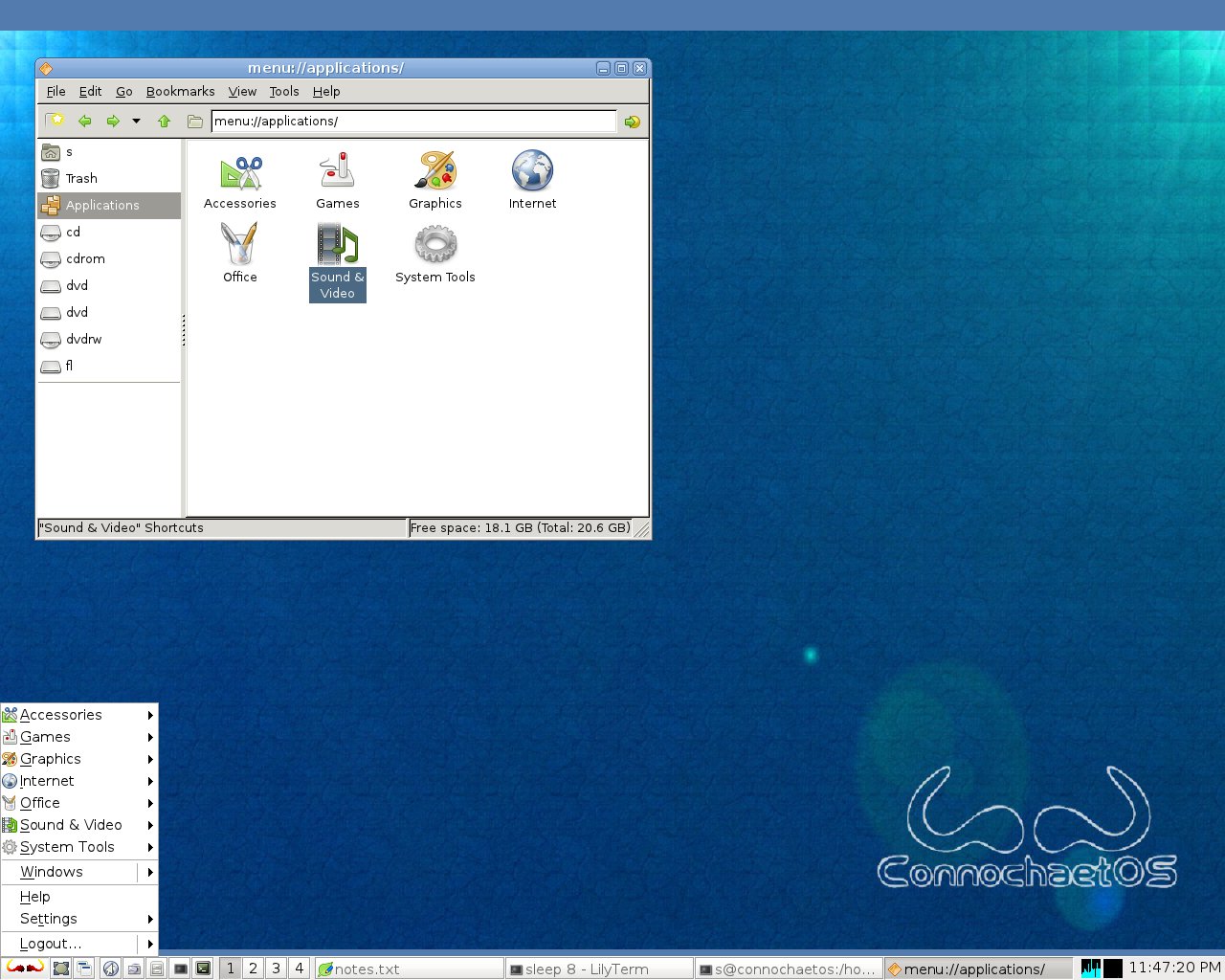Open the Tools menu
The width and height of the screenshot is (1225, 980).
[284, 92]
